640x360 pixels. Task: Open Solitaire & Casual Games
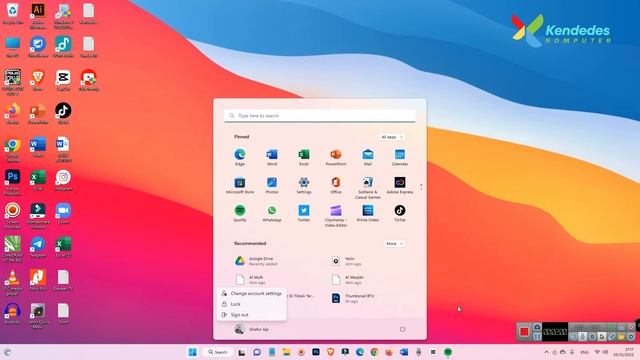[x=367, y=188]
